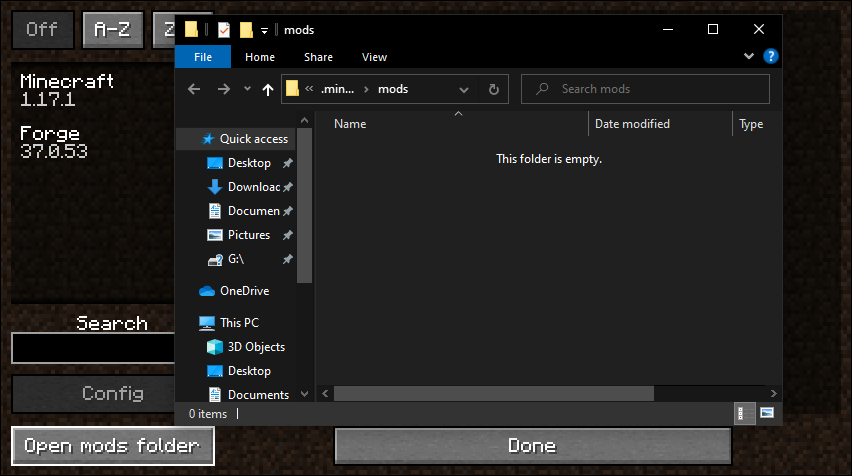This screenshot has height=476, width=852.
Task: Open the File menu in Explorer
Action: point(203,57)
